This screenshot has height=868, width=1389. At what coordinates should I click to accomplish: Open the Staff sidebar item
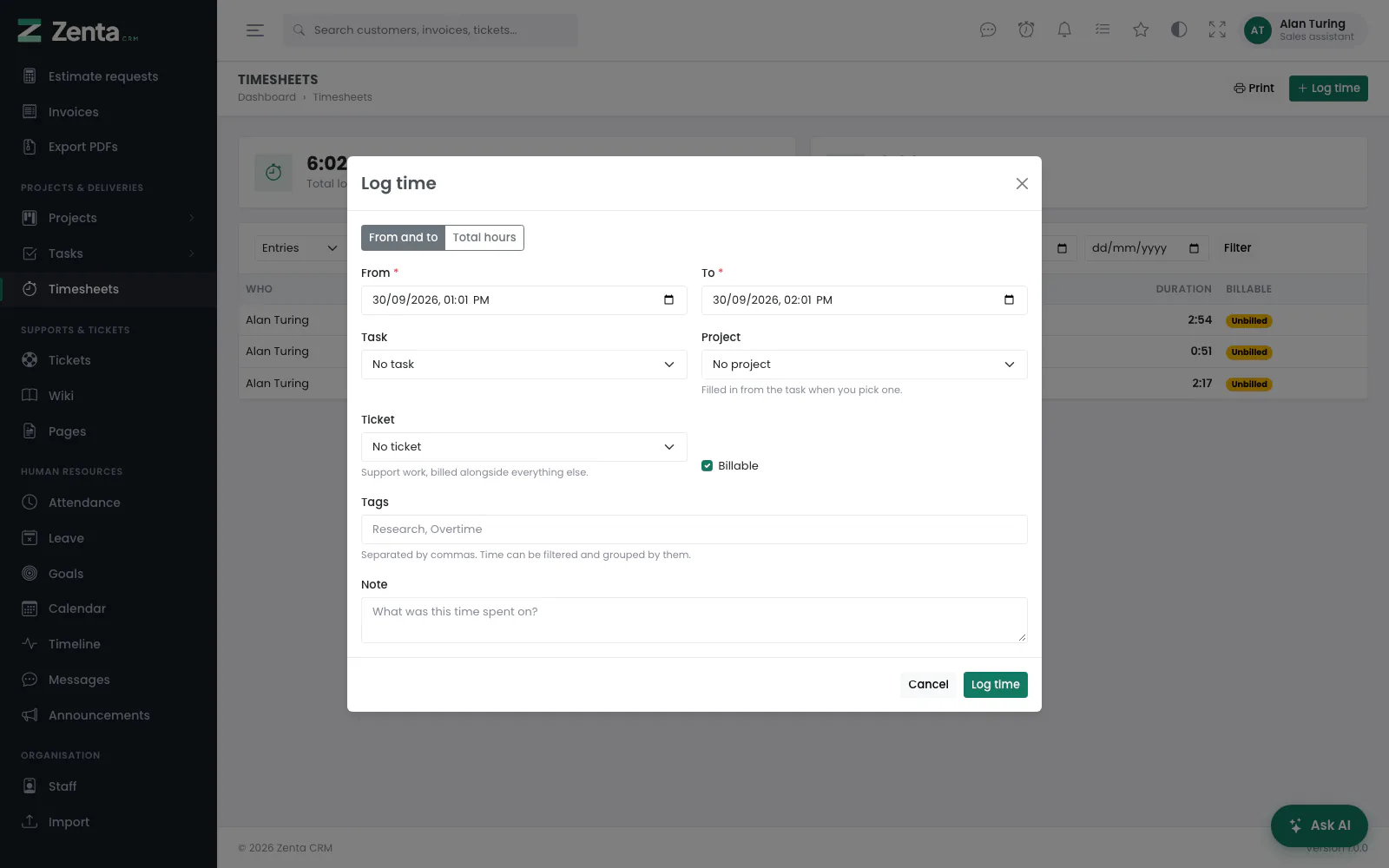point(109,786)
